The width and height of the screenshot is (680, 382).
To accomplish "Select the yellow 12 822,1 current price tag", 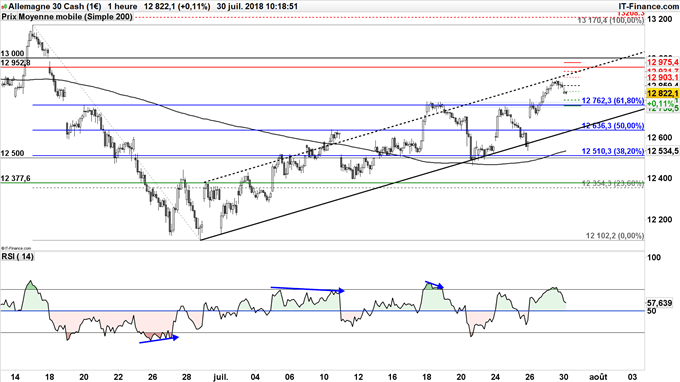I will (x=662, y=94).
